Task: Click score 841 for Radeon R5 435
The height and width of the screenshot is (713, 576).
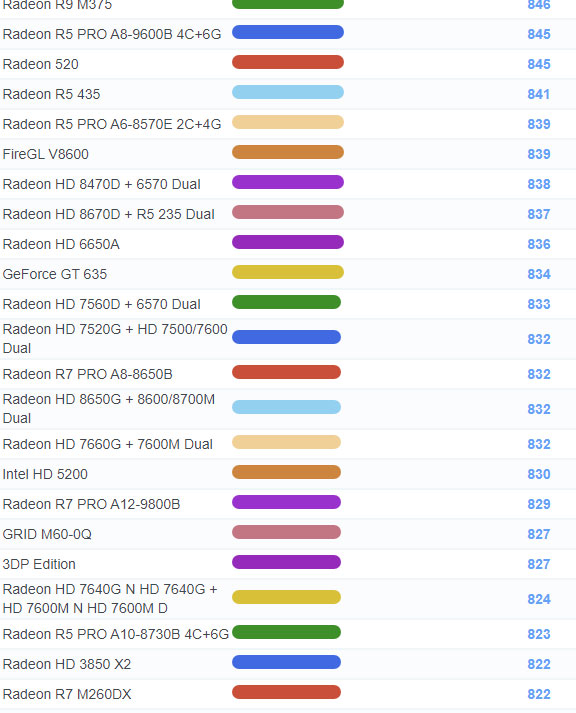Action: [x=539, y=94]
